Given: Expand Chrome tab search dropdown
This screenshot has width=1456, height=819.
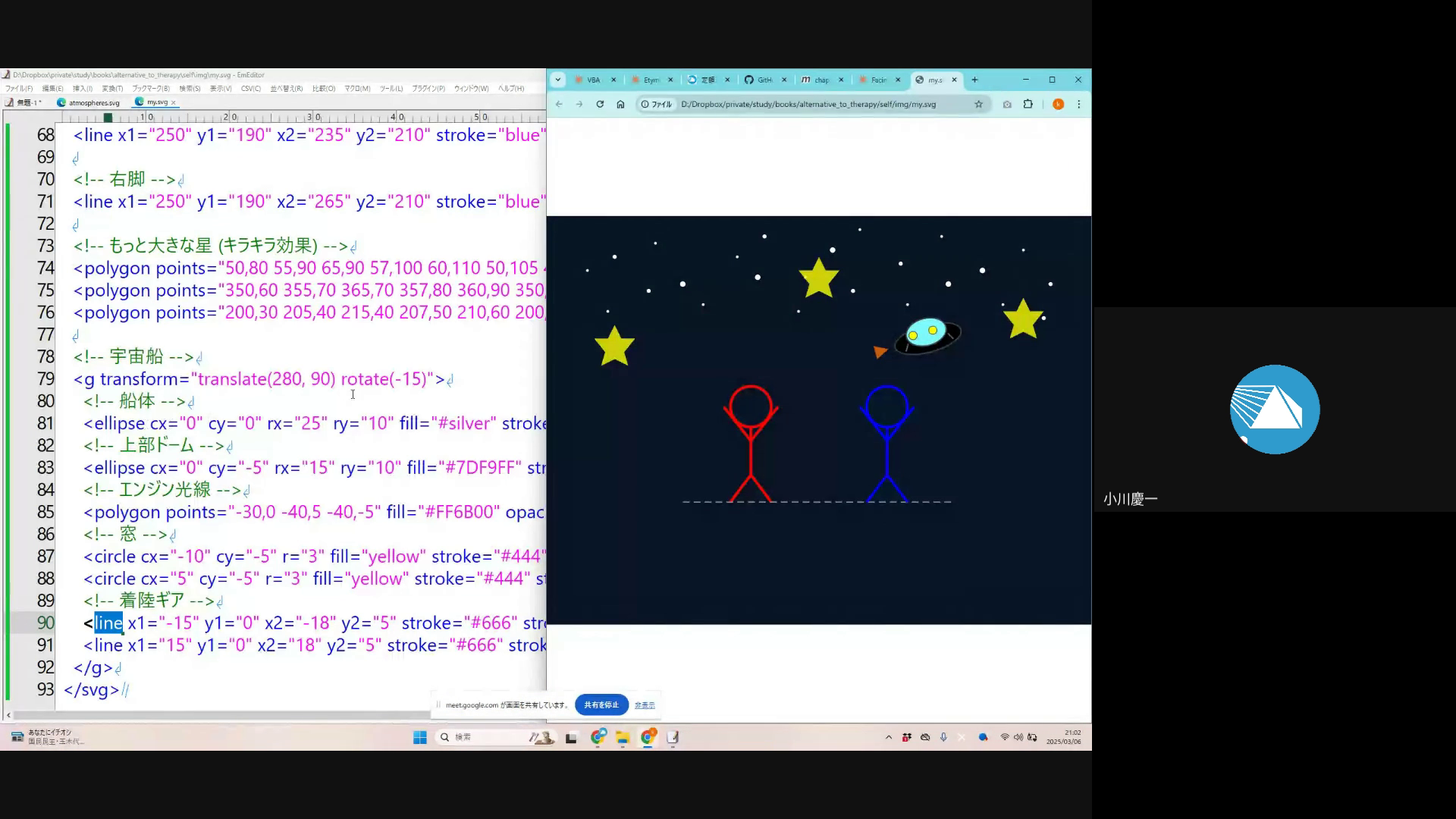Looking at the screenshot, I should pyautogui.click(x=558, y=80).
